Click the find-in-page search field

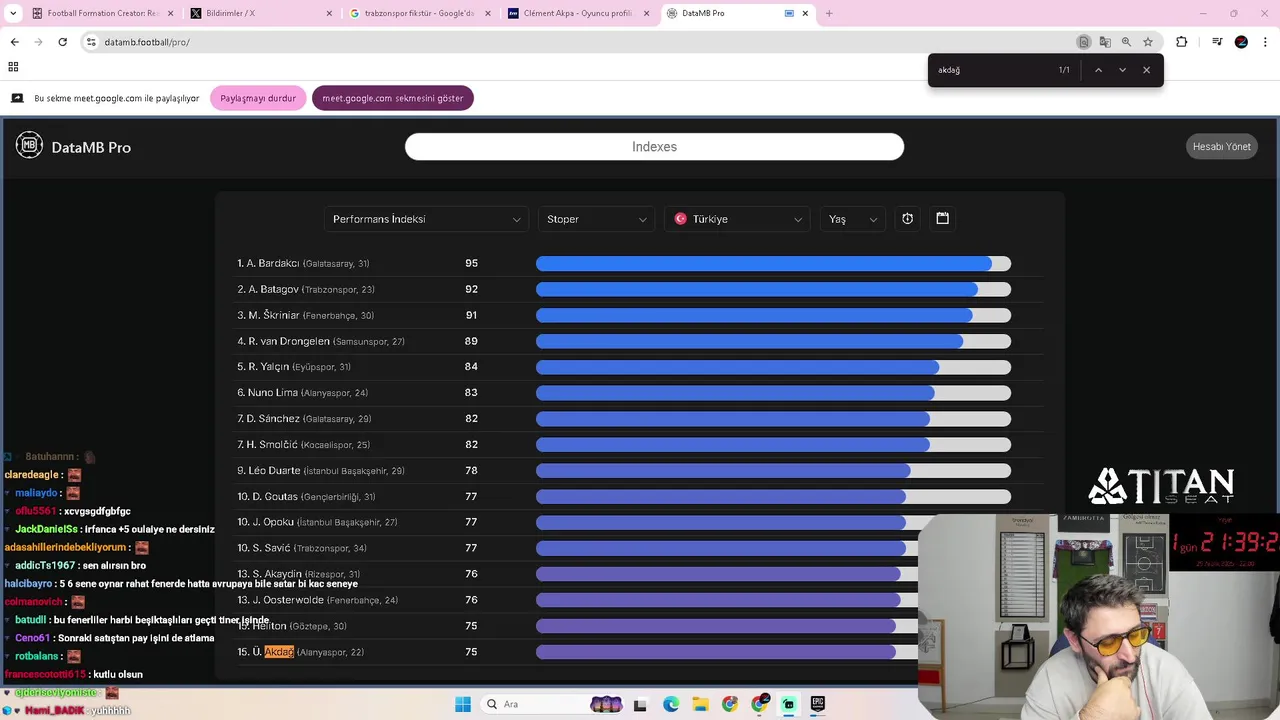click(990, 70)
